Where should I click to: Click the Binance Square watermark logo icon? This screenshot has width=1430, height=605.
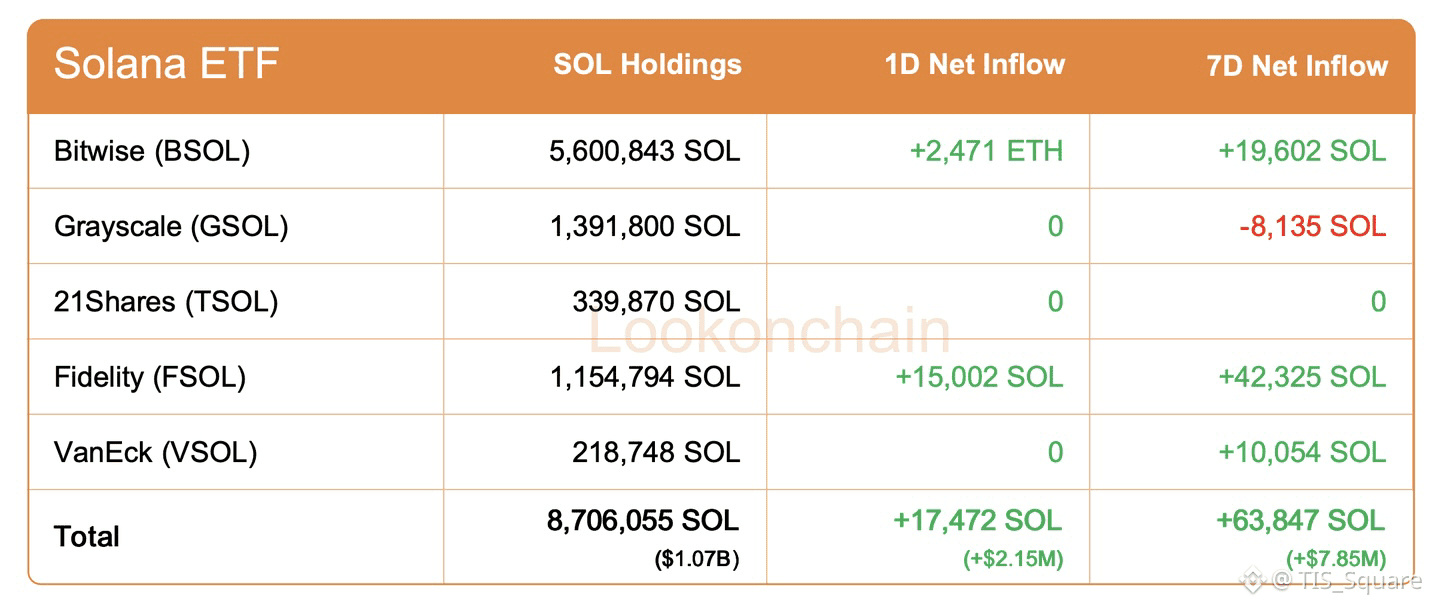tap(1253, 579)
